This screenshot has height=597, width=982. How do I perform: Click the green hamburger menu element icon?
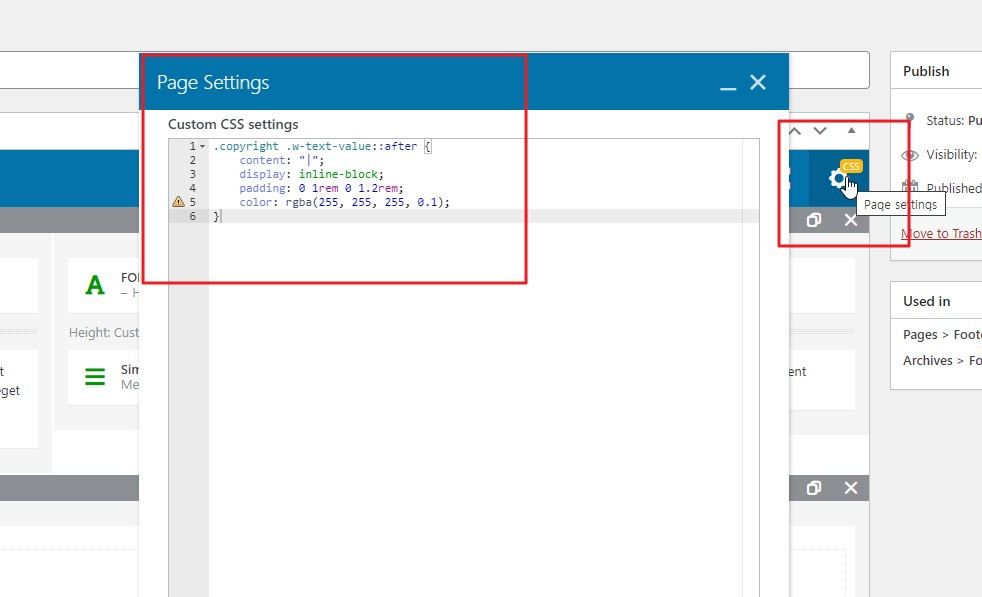point(95,376)
